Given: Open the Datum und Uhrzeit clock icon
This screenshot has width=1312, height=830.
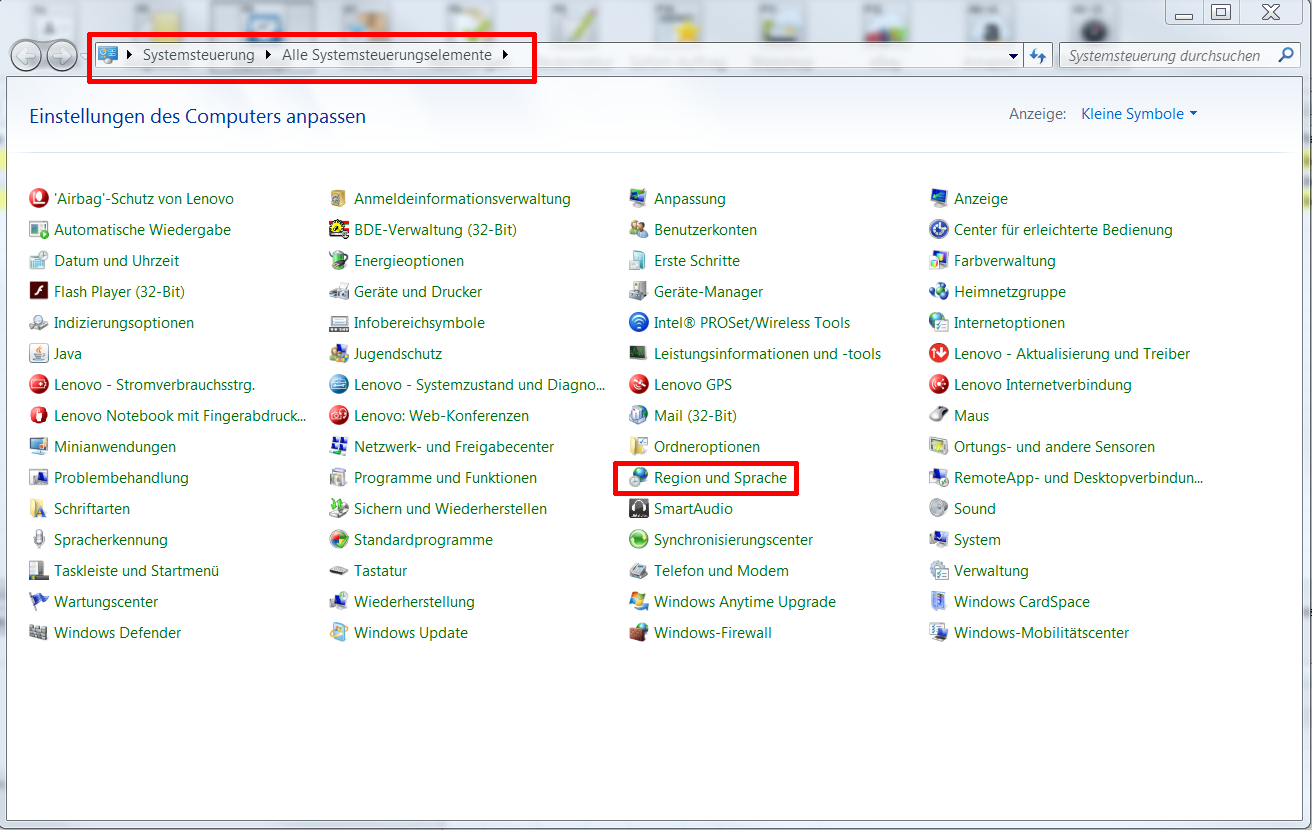Looking at the screenshot, I should click(39, 260).
